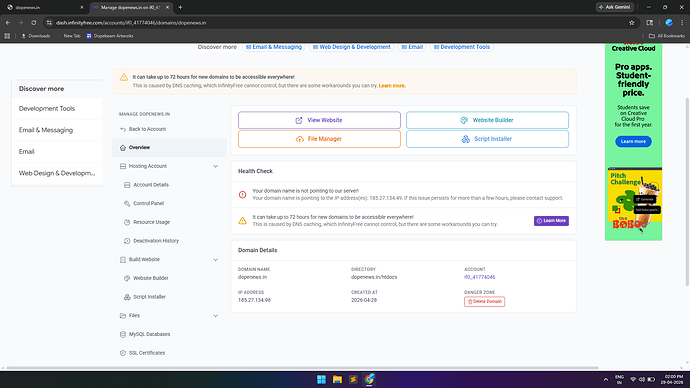Viewport: 690px width, 388px height.
Task: Open Development Tools discover top link
Action: [462, 47]
